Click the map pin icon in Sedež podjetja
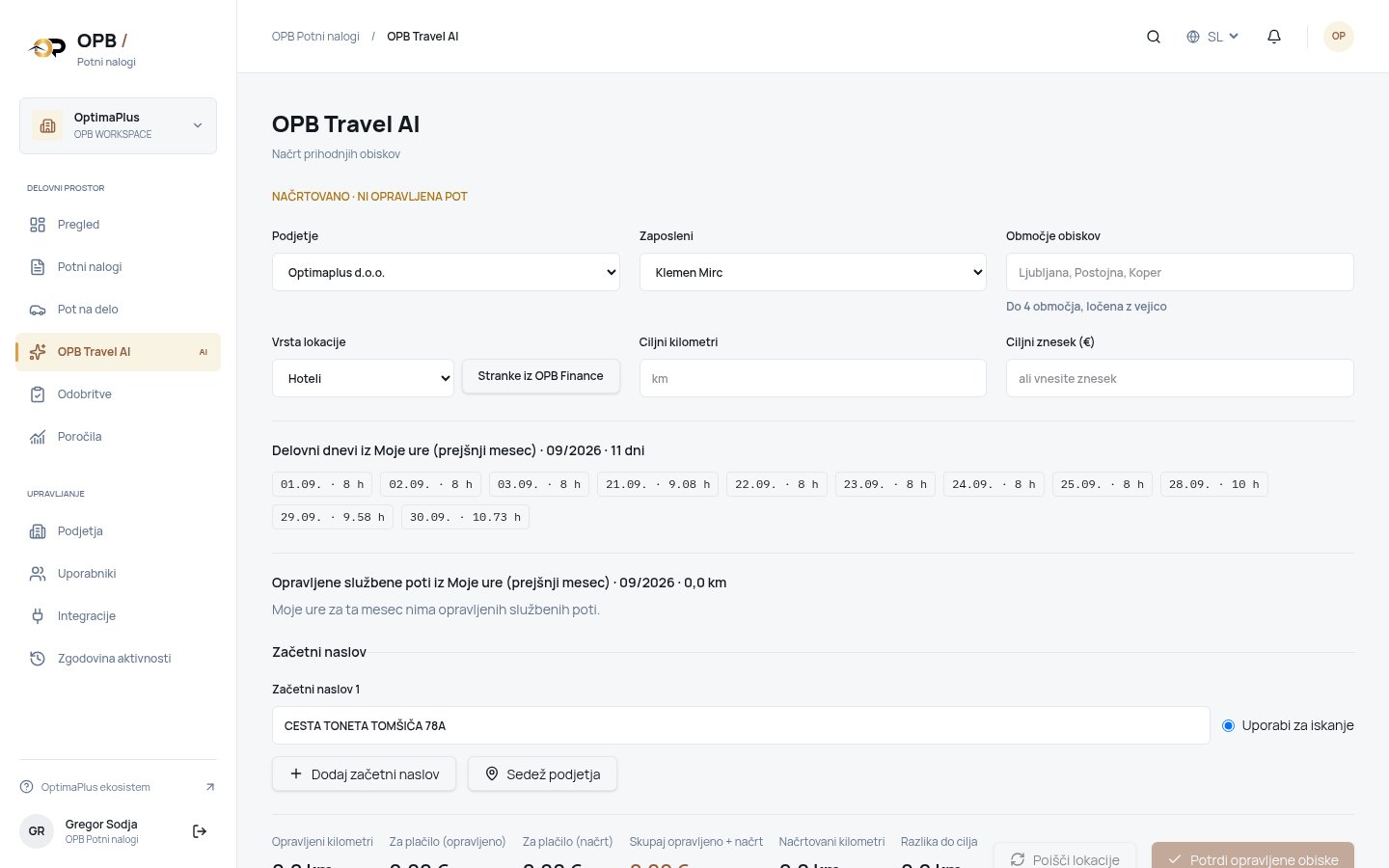 pos(492,773)
